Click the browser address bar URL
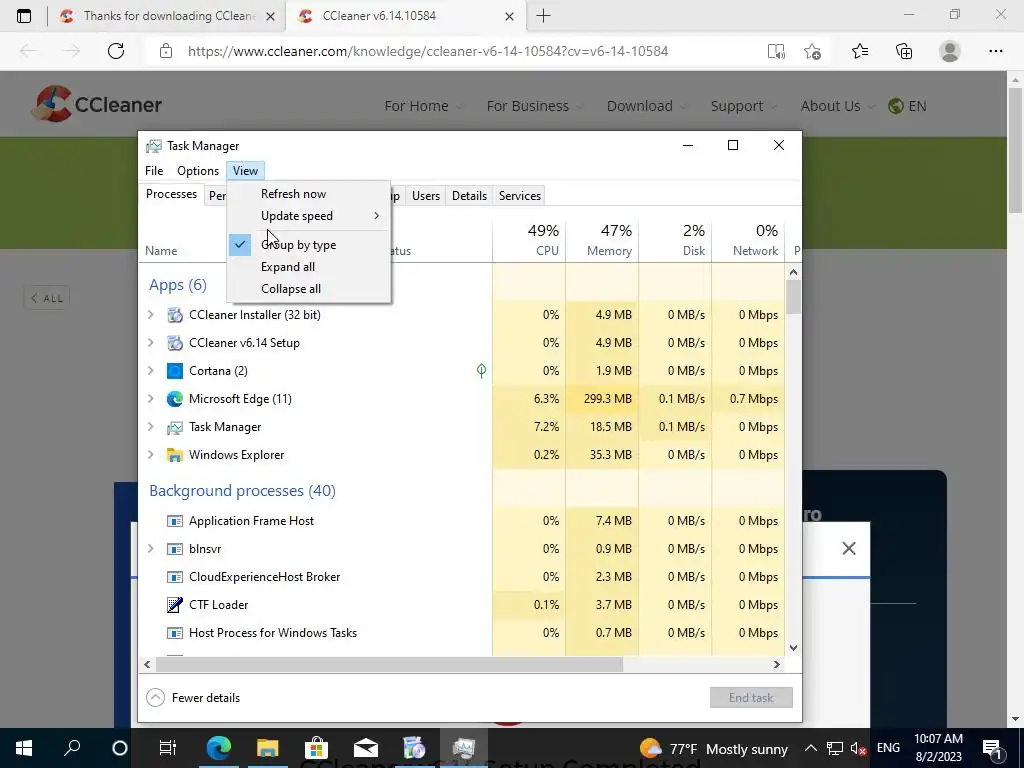The image size is (1024, 768). click(428, 51)
